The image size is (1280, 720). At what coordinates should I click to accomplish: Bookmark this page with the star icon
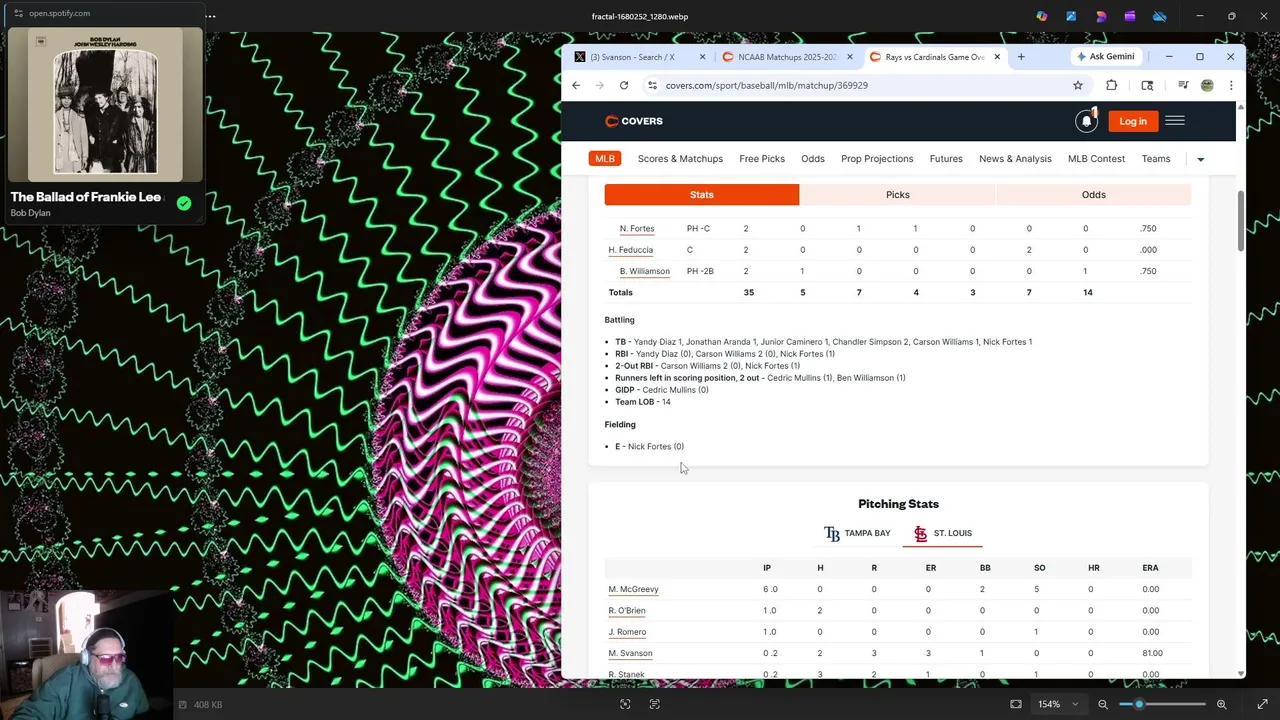(1078, 85)
